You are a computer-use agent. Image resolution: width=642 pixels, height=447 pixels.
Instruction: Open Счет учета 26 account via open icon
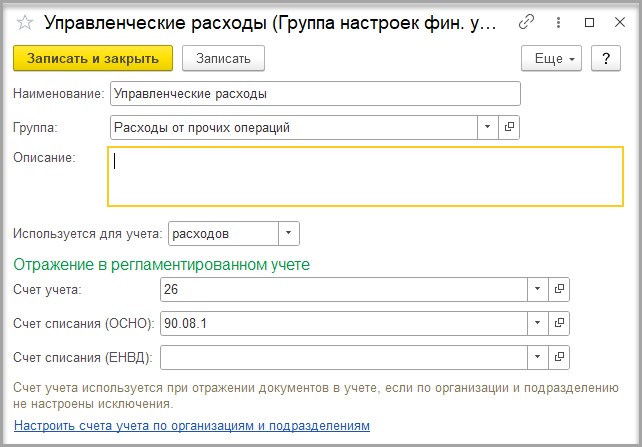(559, 289)
